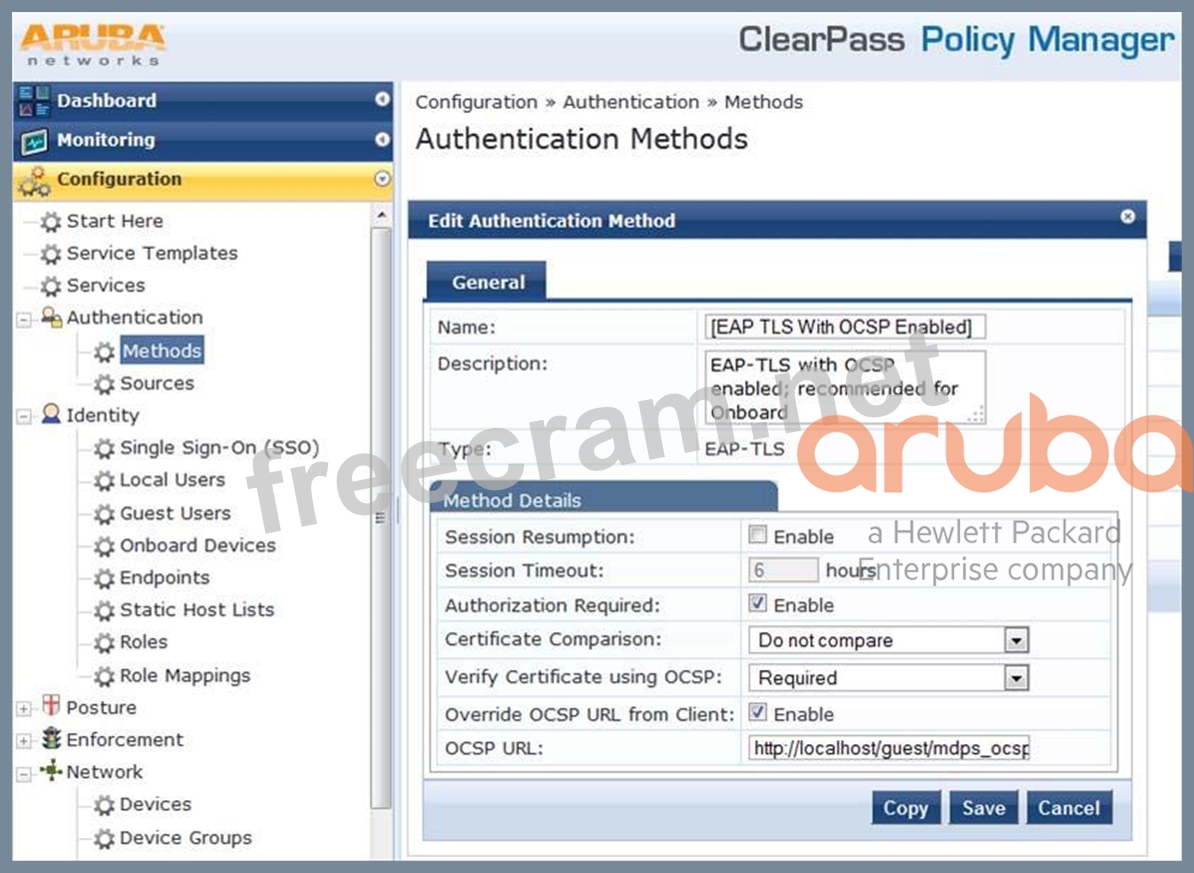Click the Posture shield icon
The image size is (1194, 873).
(x=51, y=705)
